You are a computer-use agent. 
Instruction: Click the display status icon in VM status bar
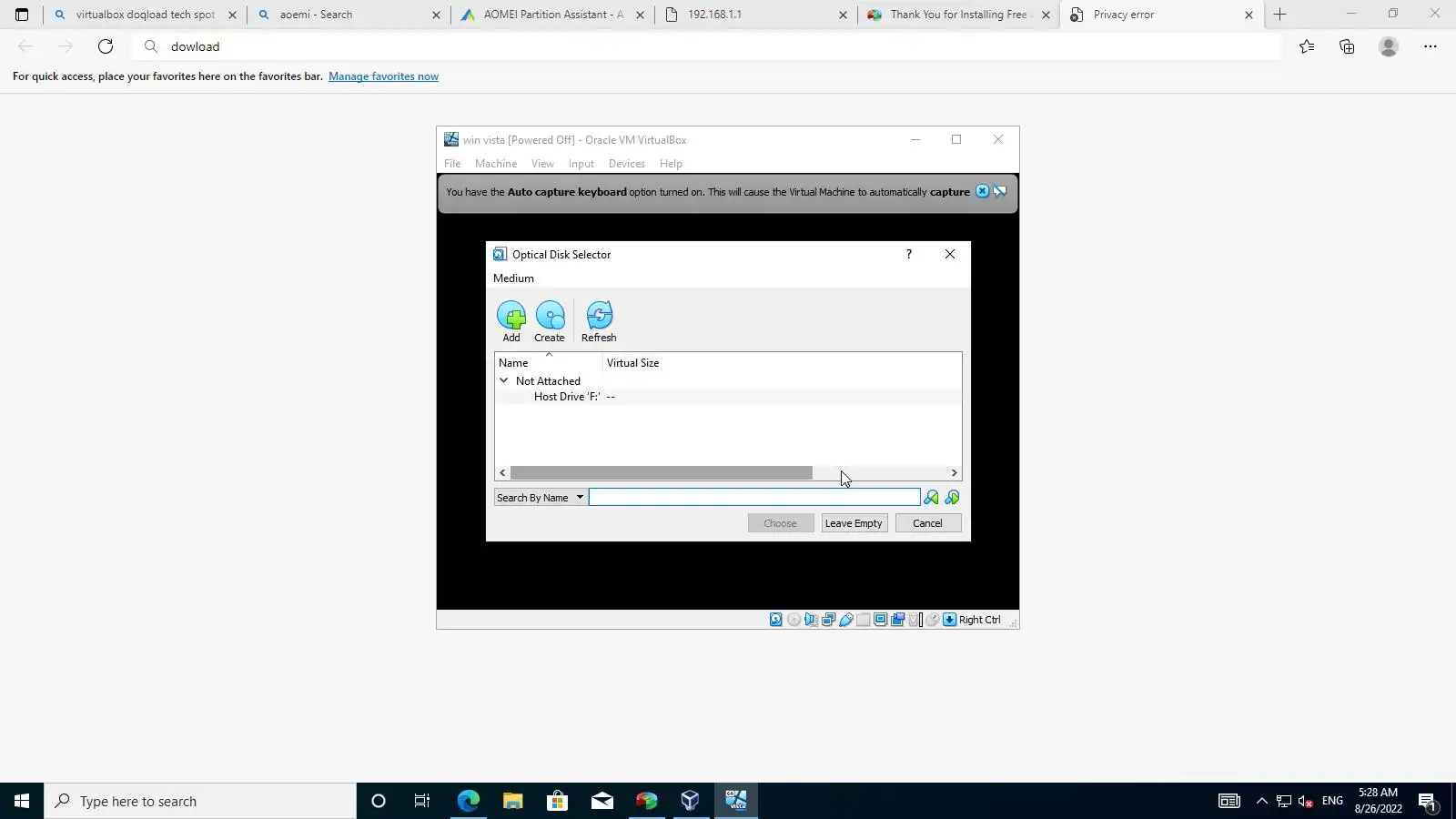point(880,620)
